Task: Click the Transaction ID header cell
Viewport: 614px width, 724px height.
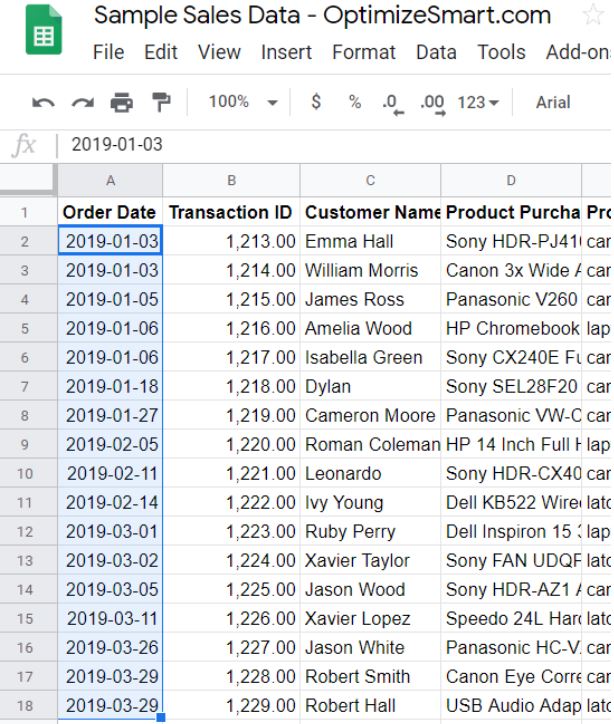Action: pos(231,212)
